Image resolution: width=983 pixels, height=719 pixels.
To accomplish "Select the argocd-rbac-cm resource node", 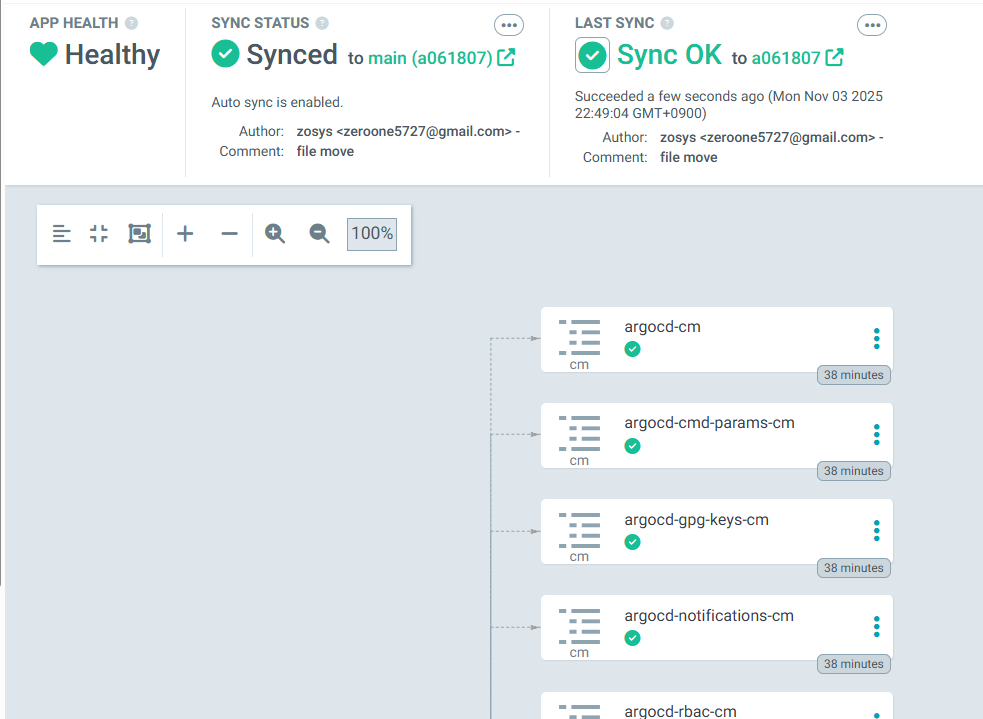I will click(717, 705).
